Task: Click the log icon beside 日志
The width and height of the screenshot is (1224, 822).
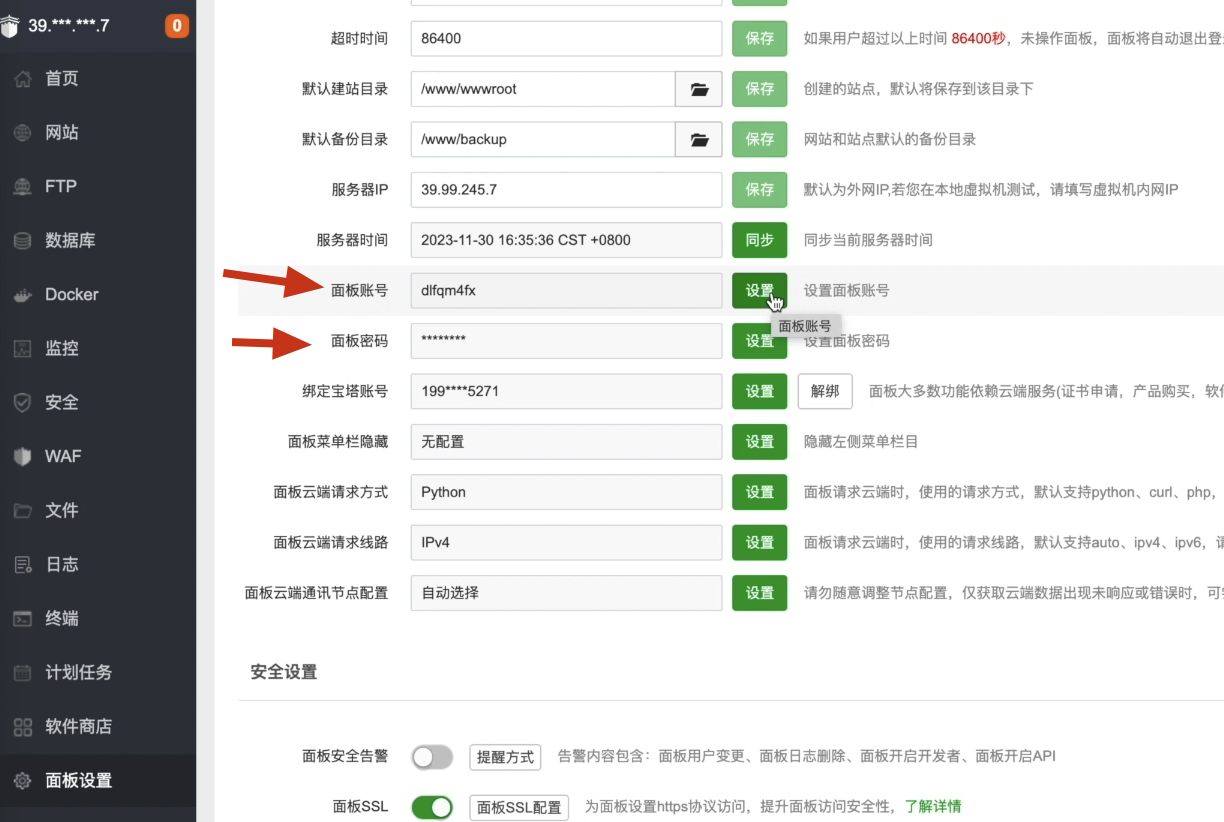Action: coord(22,564)
